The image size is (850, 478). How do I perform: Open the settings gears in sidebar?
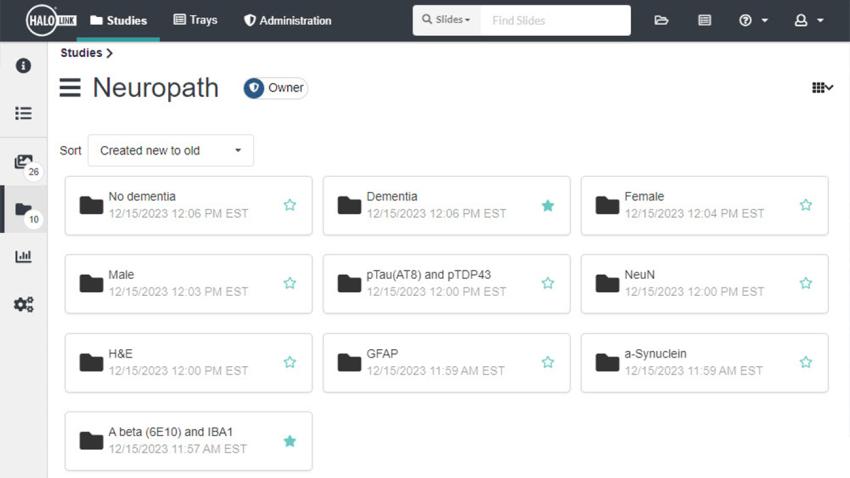[x=23, y=304]
